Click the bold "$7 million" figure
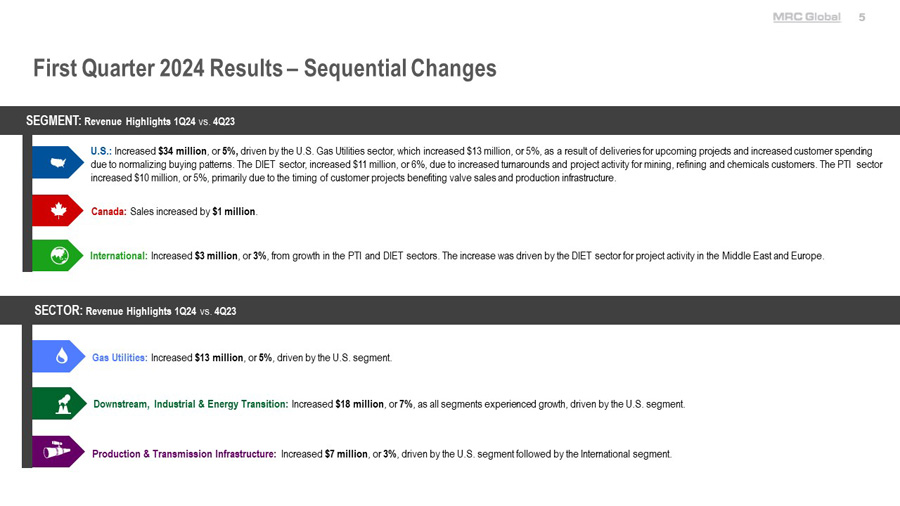900x506 pixels. (346, 454)
